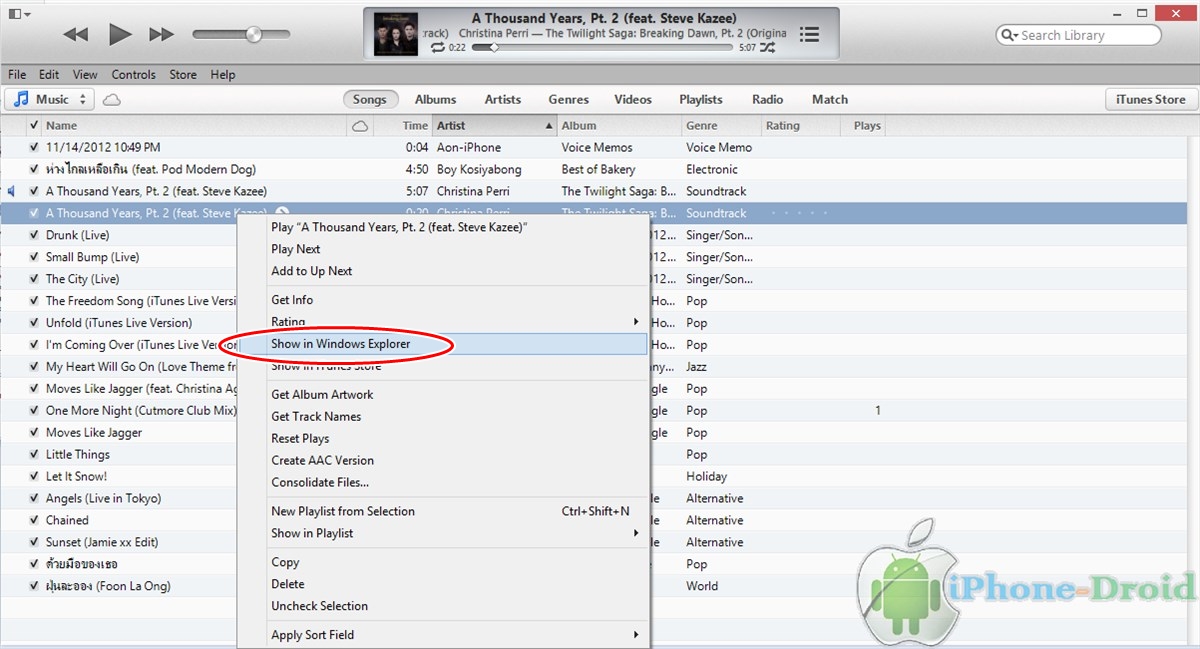Uncheck the Angels (Live in Tokyo) checkbox
The height and width of the screenshot is (649, 1200).
[x=34, y=498]
